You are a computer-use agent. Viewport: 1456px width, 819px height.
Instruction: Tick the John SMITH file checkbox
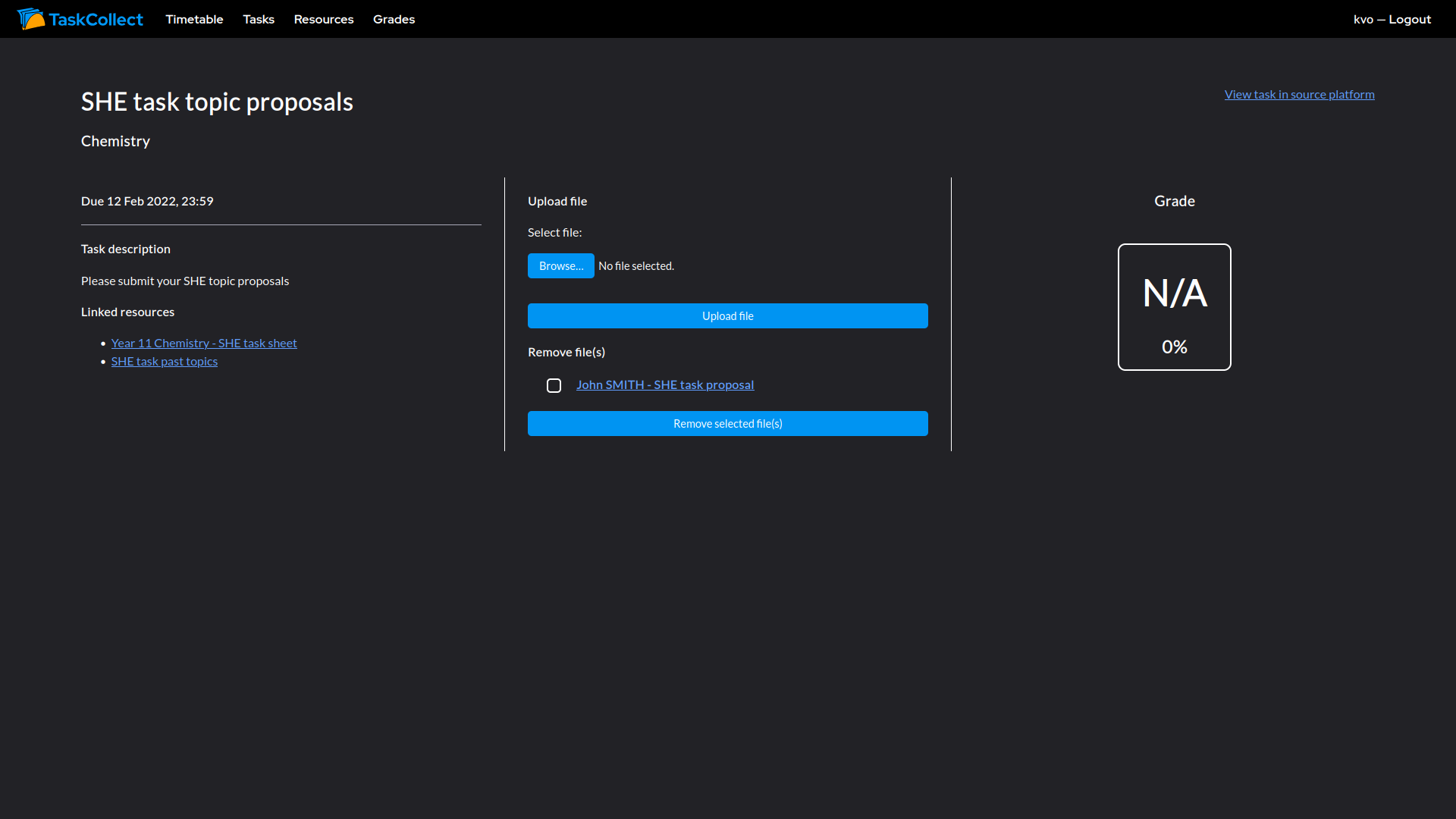[x=554, y=386]
